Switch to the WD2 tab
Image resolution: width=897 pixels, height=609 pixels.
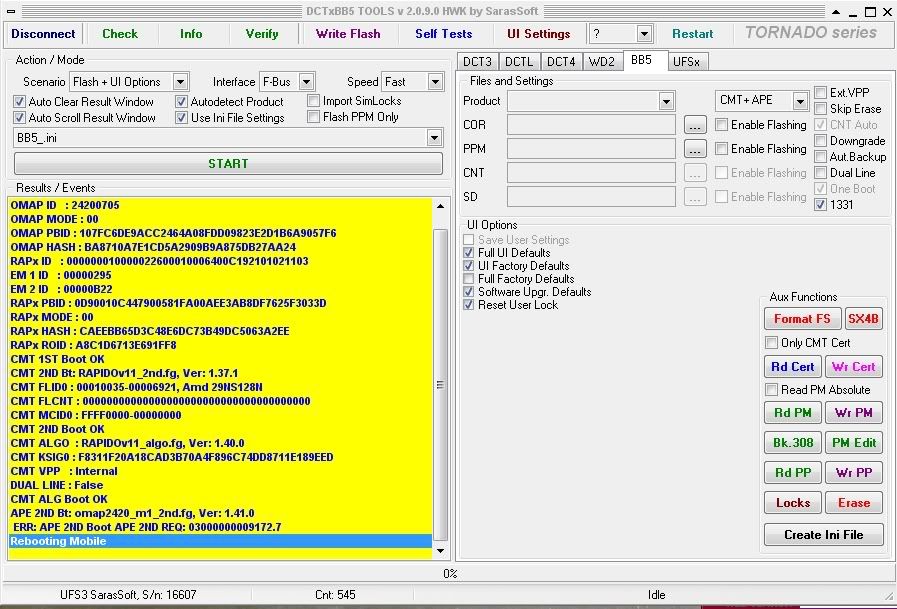[x=601, y=62]
